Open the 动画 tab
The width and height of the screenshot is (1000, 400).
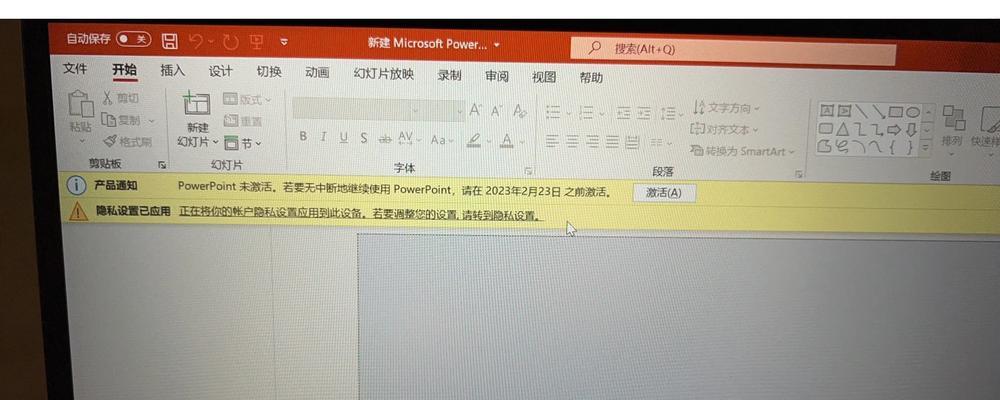[x=317, y=73]
